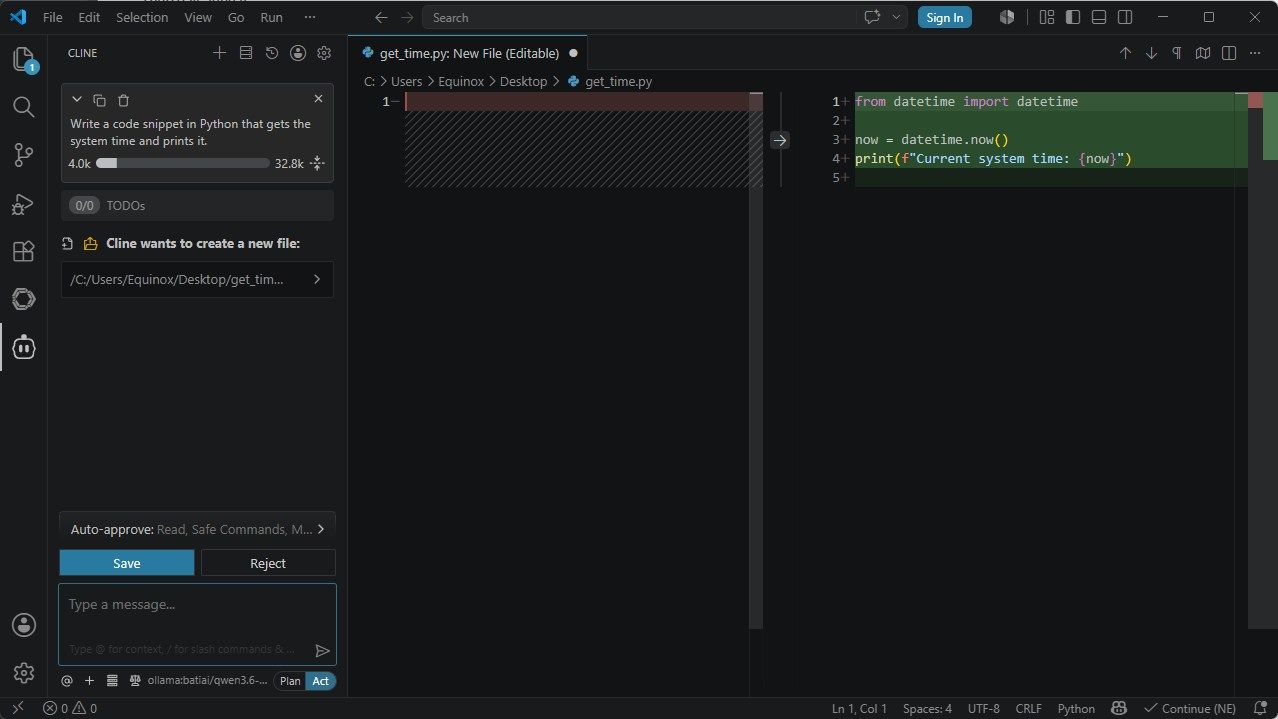
Task: Open the chat dropdown arrow in title bar
Action: (x=896, y=17)
